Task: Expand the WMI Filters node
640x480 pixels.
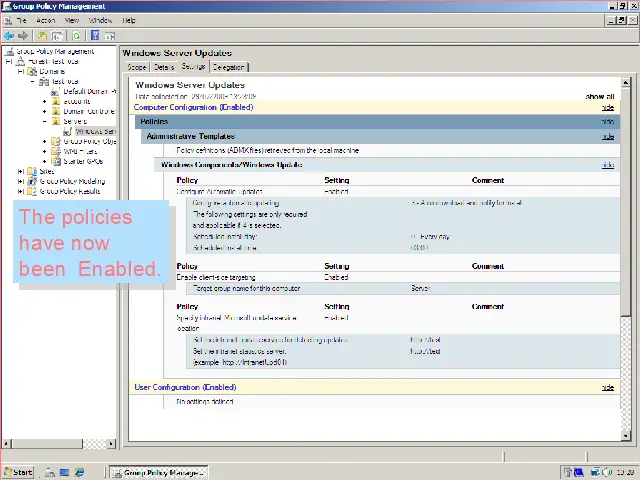Action: (x=44, y=151)
